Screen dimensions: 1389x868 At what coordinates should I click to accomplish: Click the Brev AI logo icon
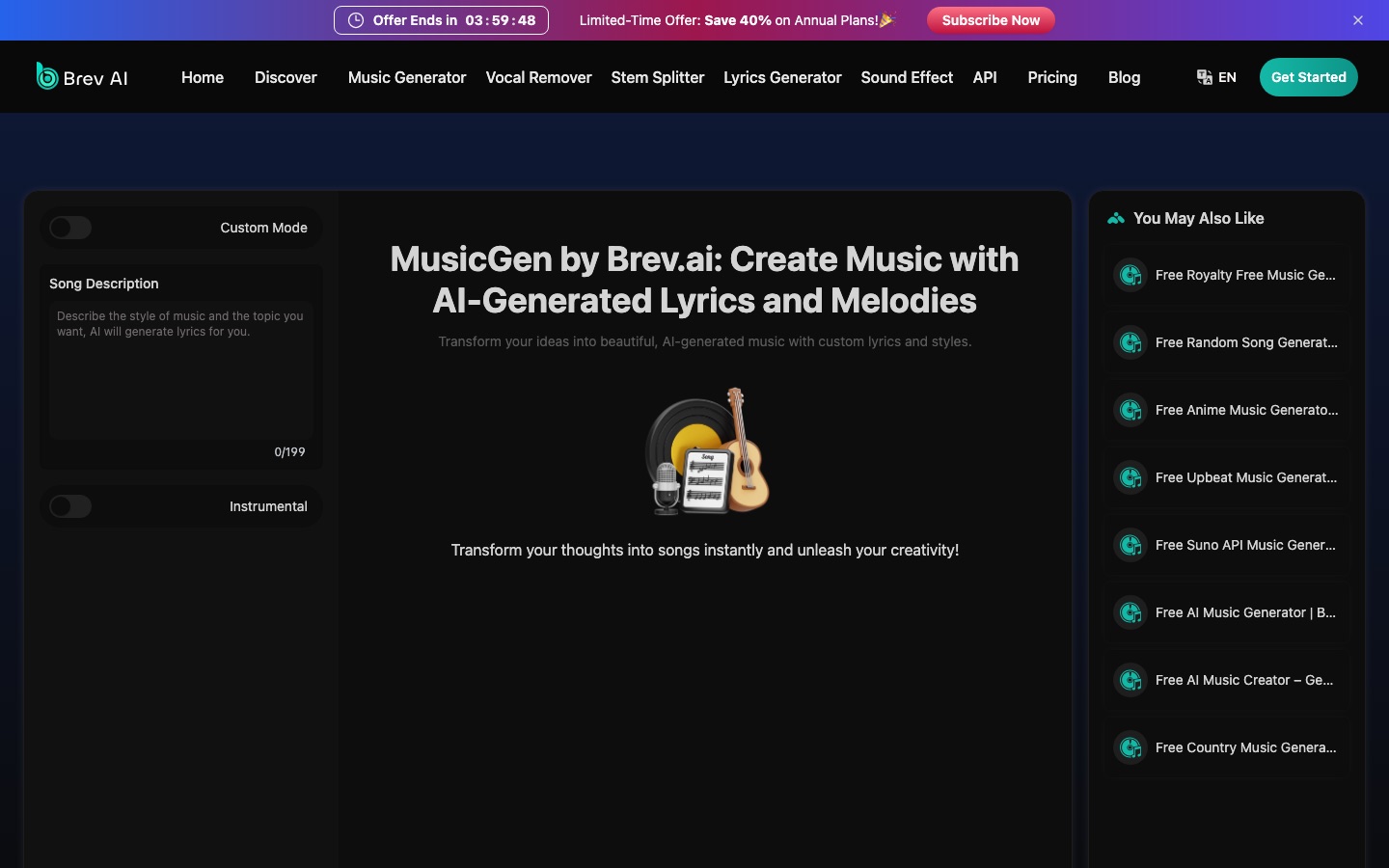click(x=47, y=76)
